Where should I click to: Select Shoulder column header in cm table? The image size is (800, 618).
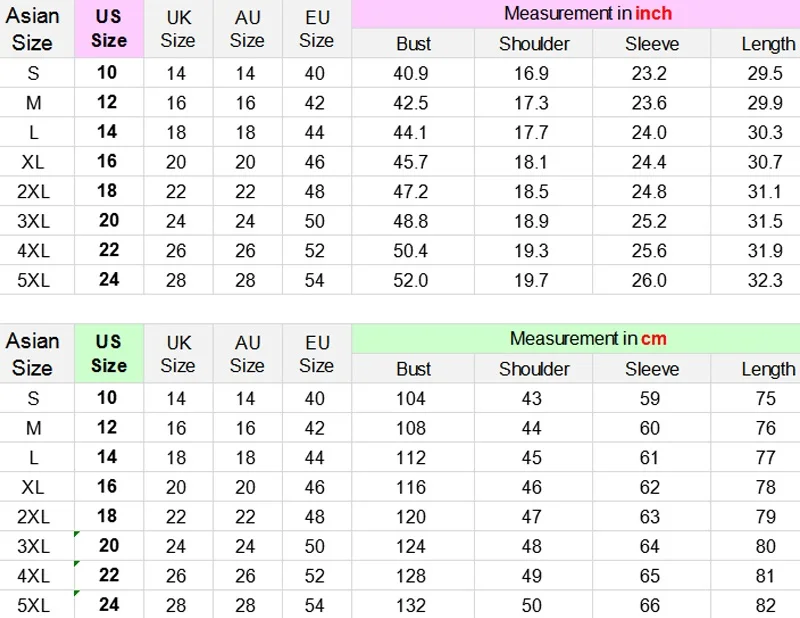pyautogui.click(x=534, y=369)
